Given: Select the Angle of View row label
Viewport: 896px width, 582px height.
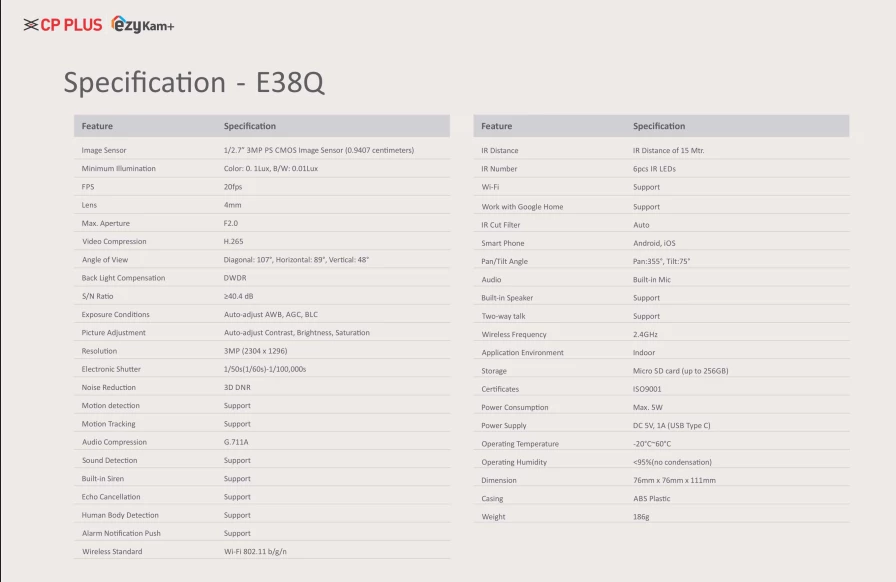Looking at the screenshot, I should 105,260.
